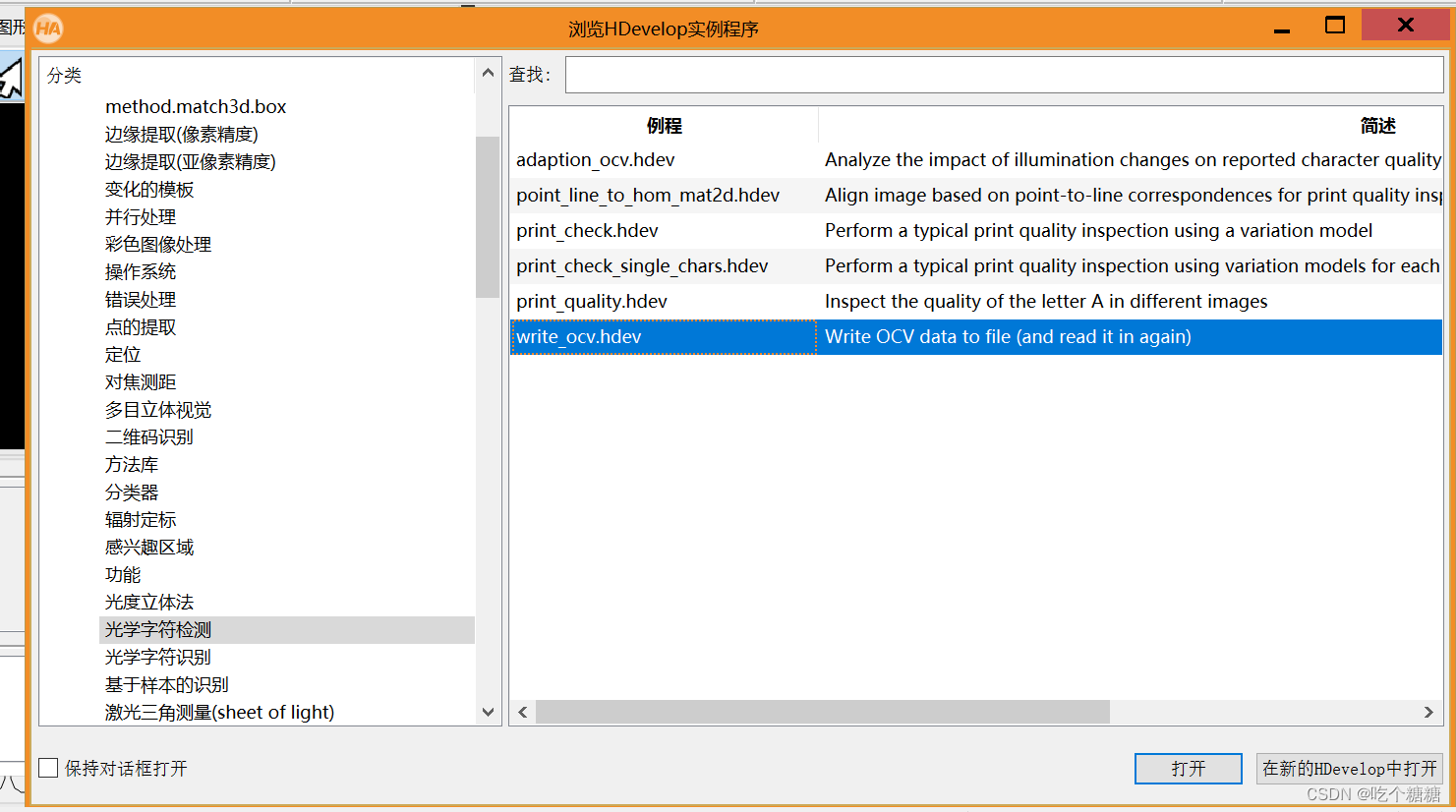Select example write_ocv.hdev

click(579, 336)
